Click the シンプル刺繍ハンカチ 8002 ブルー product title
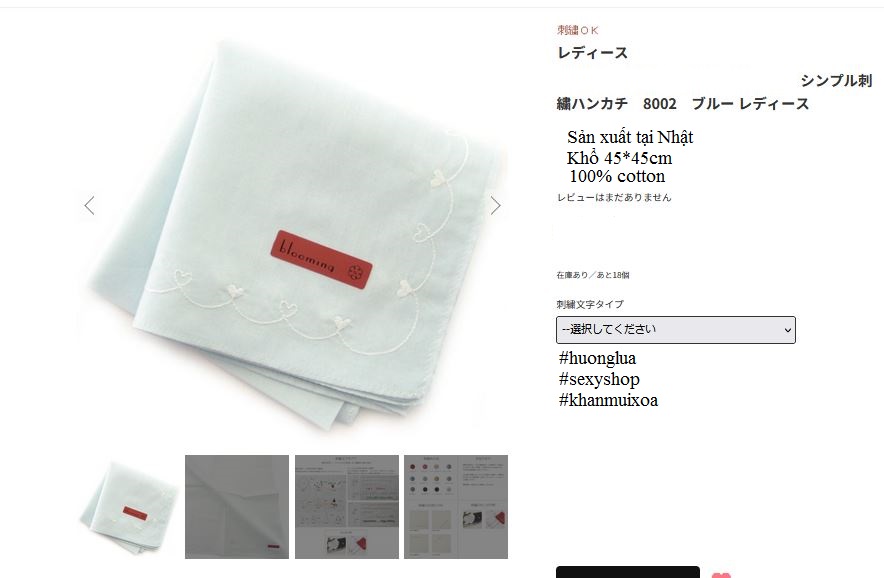 pos(714,92)
